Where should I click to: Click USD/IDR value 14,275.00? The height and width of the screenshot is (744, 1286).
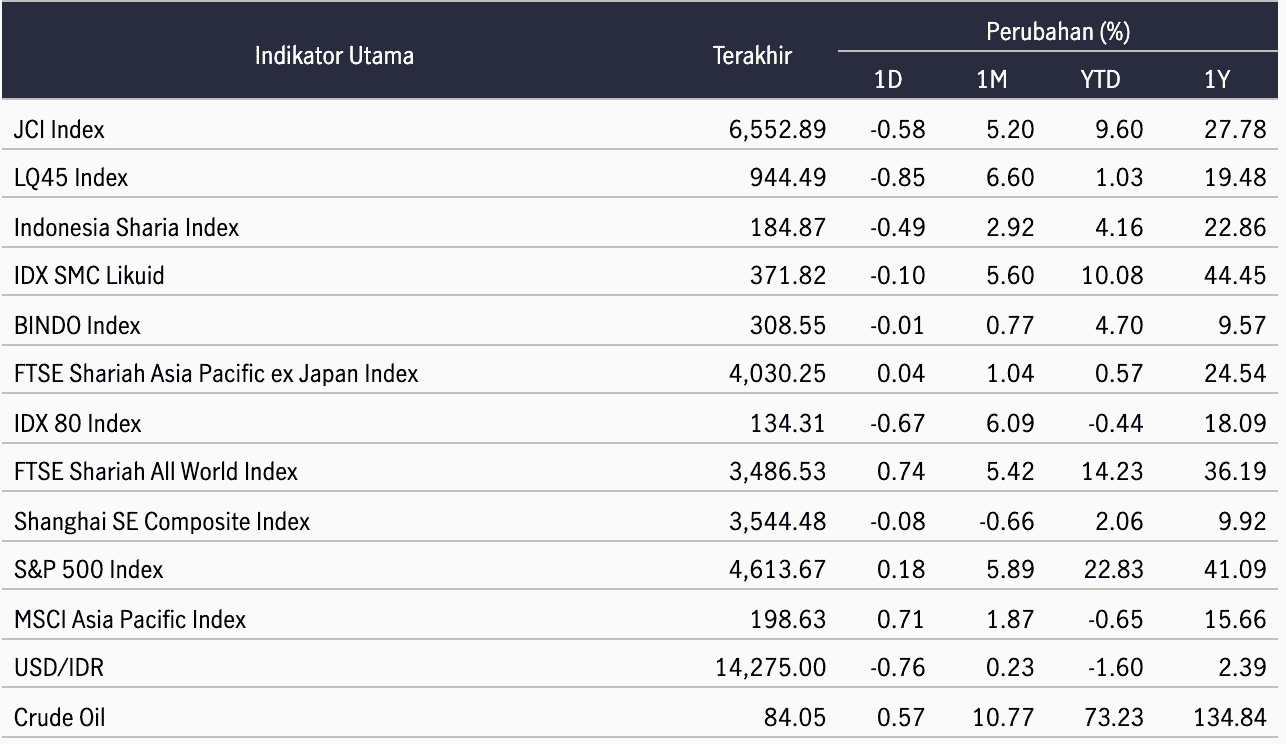pos(770,667)
